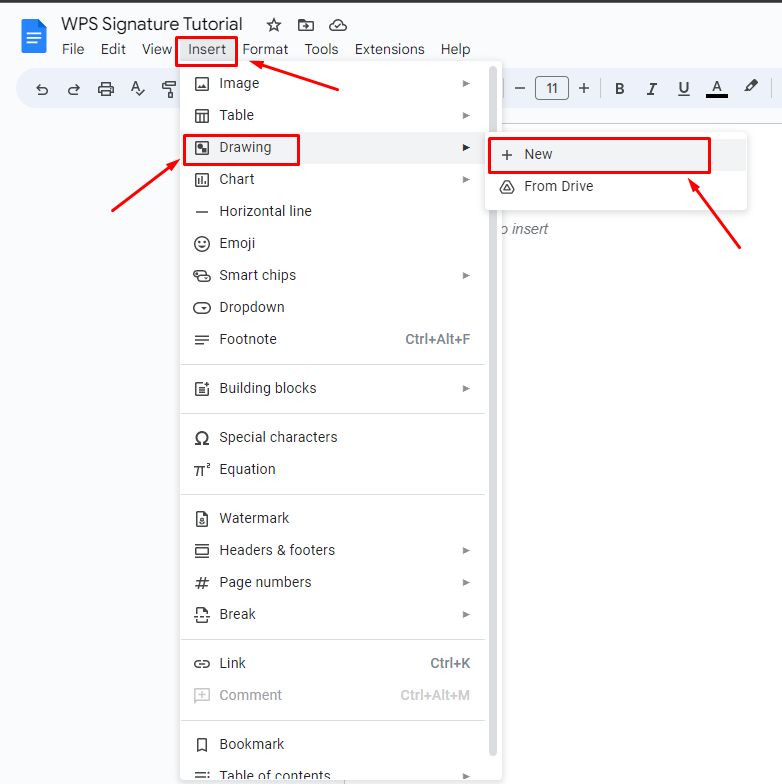782x784 pixels.
Task: Expand the Building blocks submenu
Action: point(333,388)
